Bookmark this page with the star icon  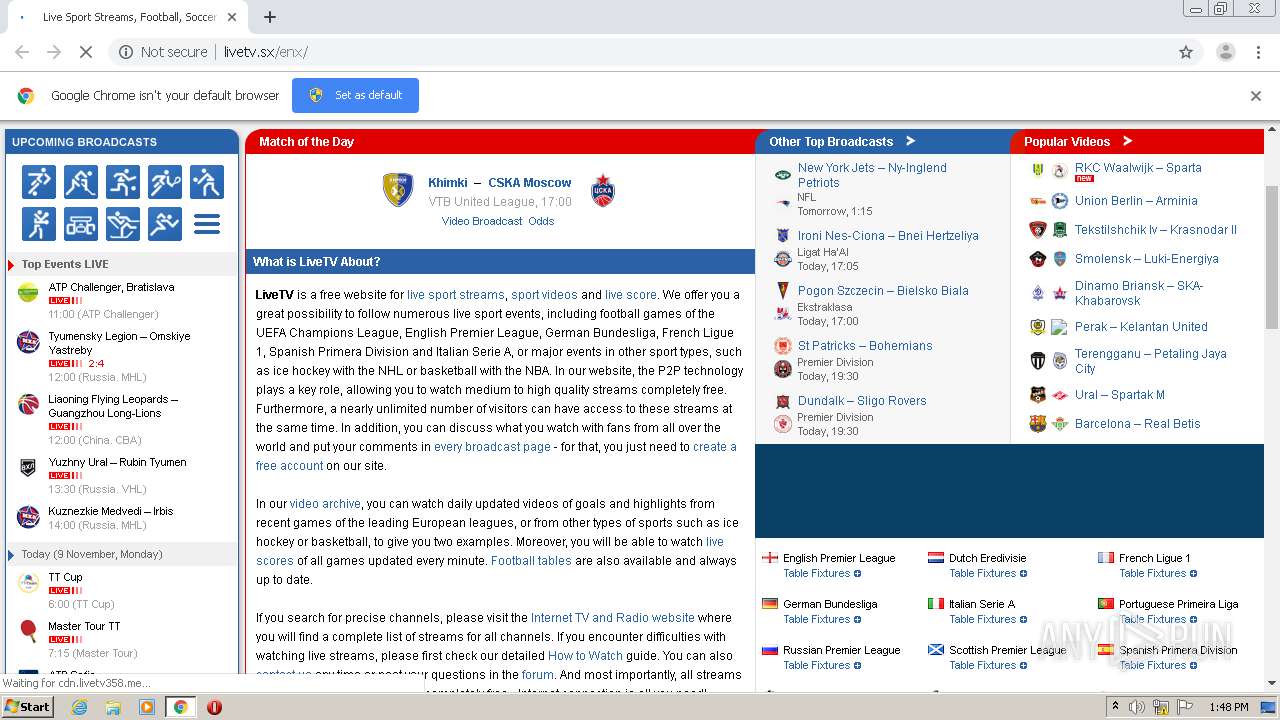coord(1186,52)
